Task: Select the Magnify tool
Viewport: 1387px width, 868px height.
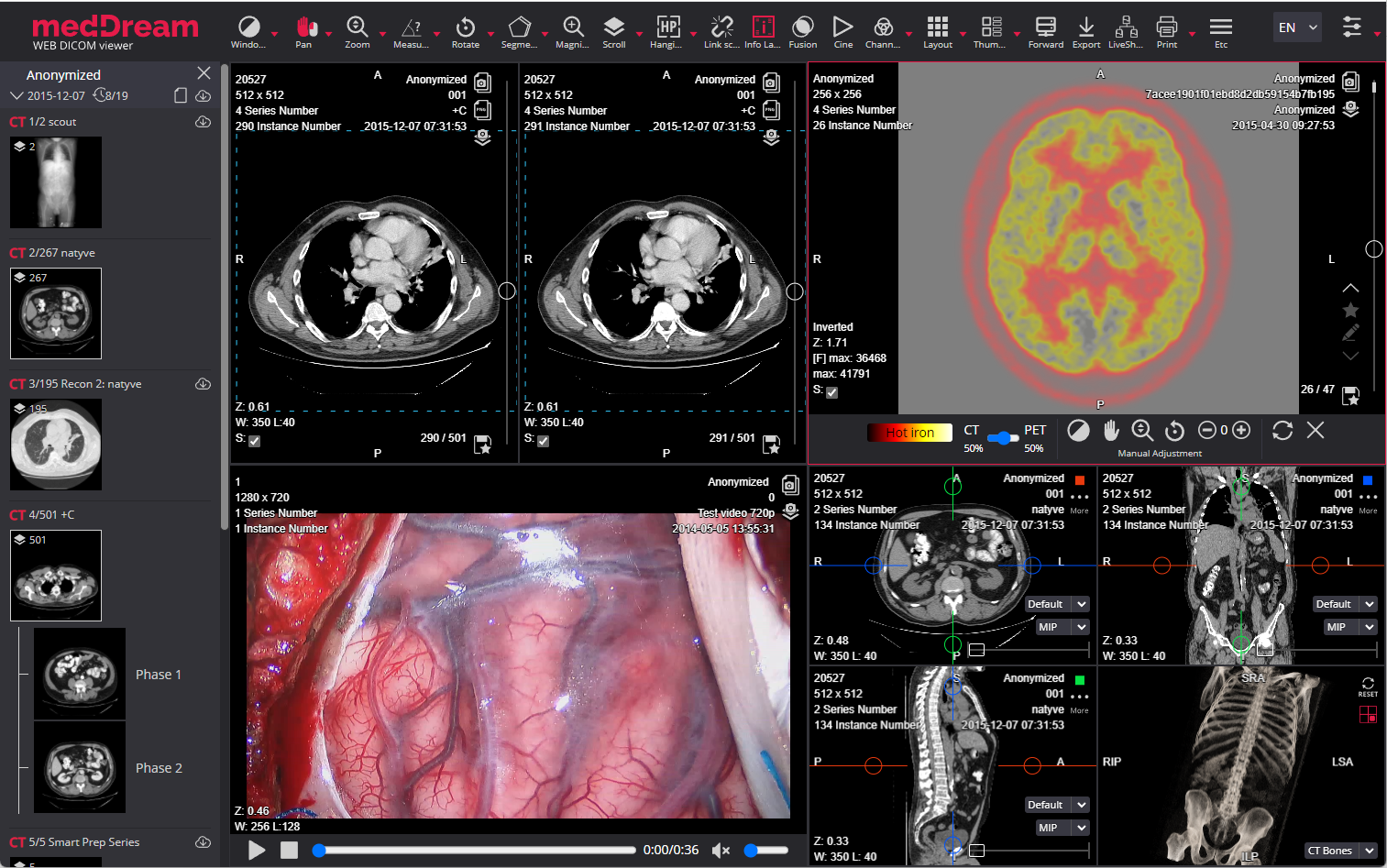Action: point(573,27)
